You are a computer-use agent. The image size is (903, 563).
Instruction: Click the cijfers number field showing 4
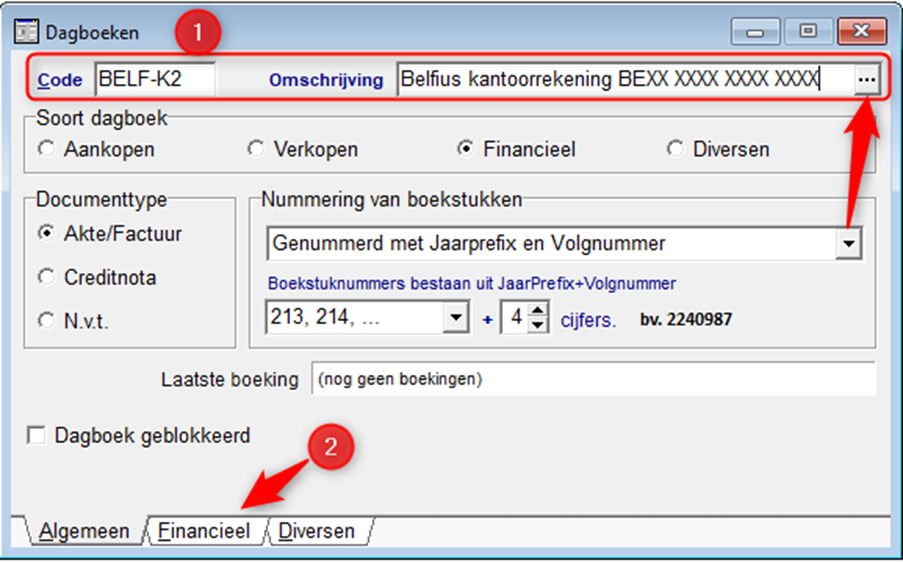[x=515, y=317]
